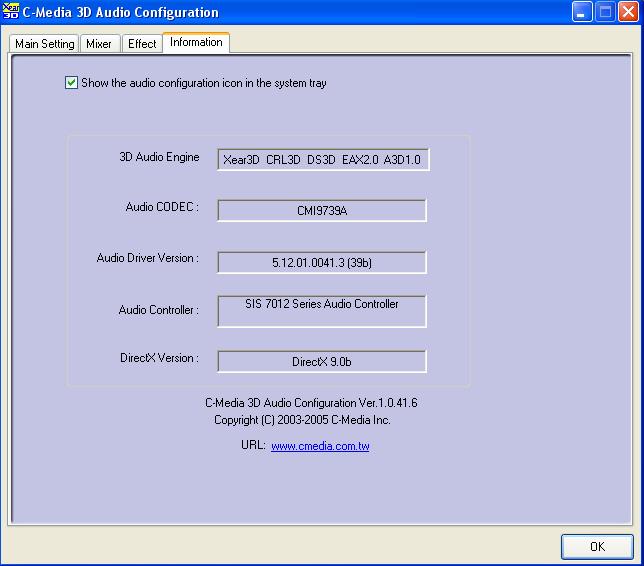Minimize the C-Media Audio Configuration window
Image resolution: width=644 pixels, height=566 pixels.
[582, 12]
